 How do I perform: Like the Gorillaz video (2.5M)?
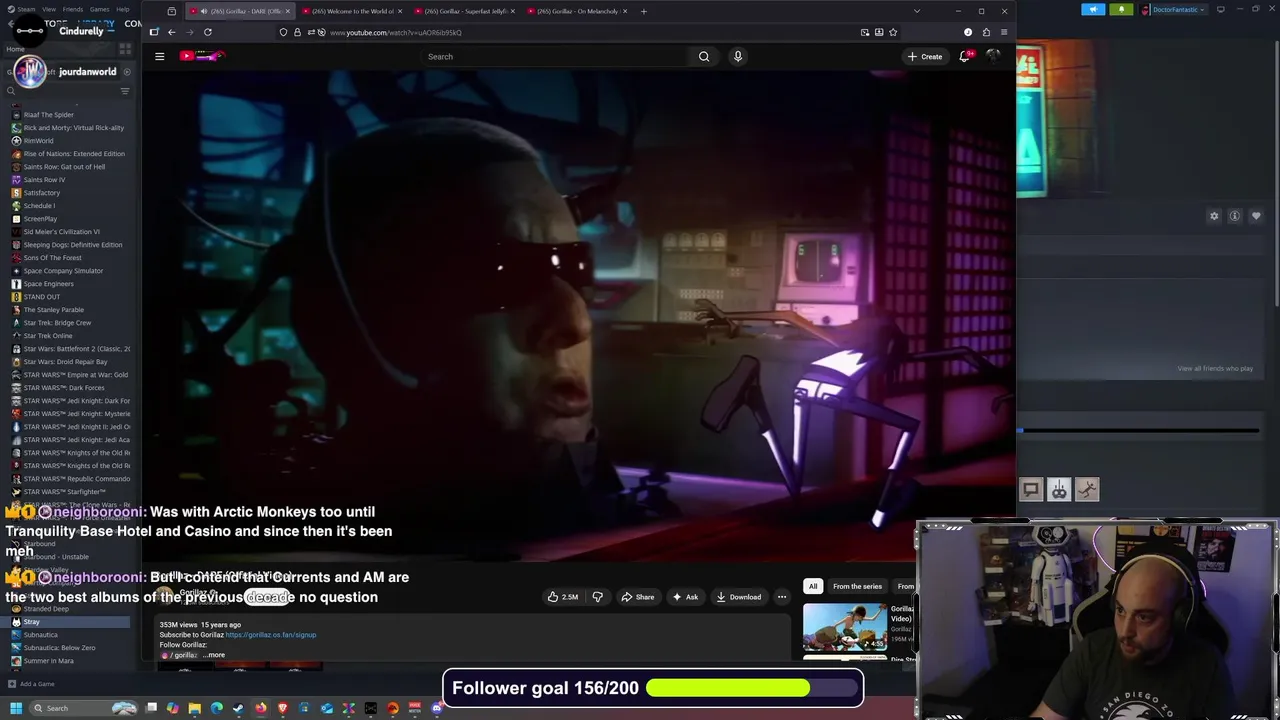click(x=562, y=597)
